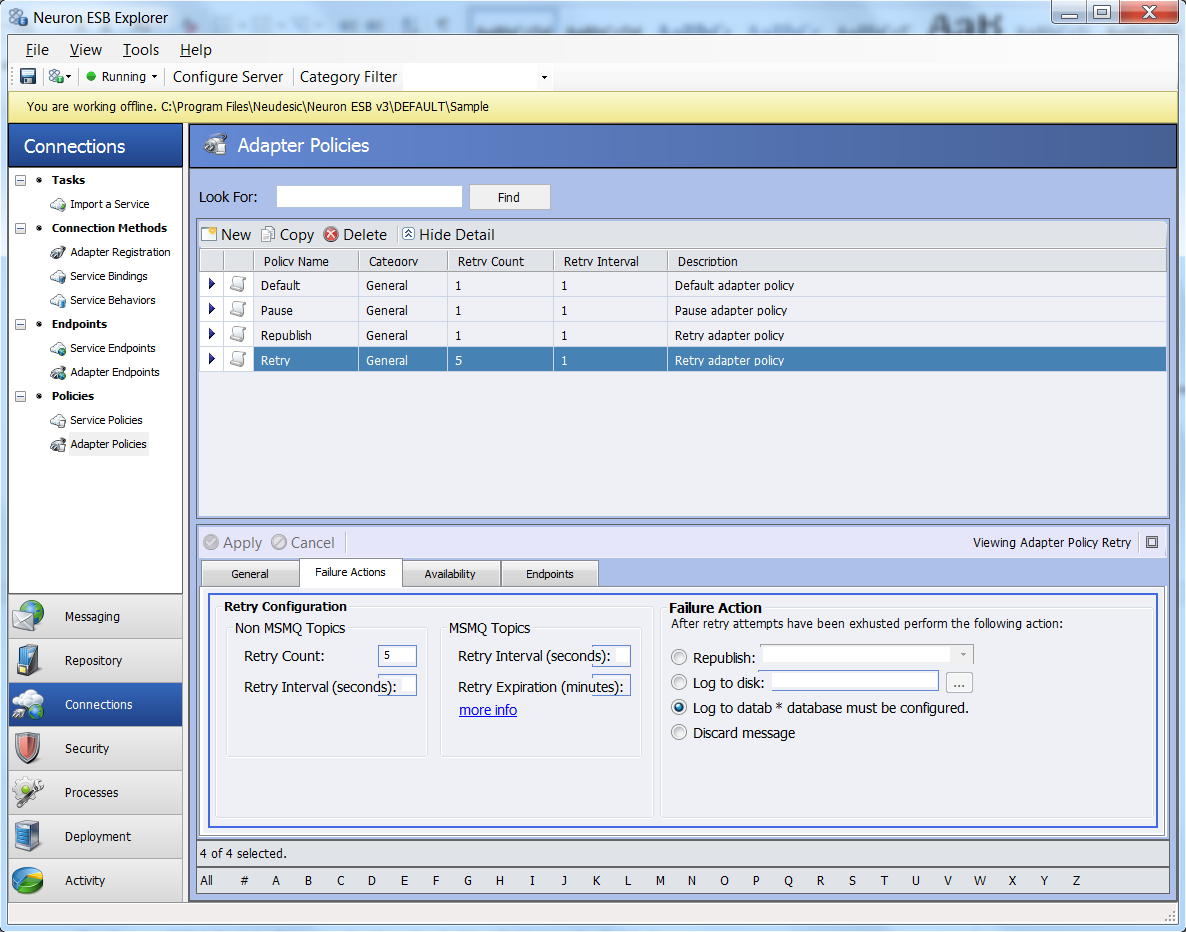Open the Deployment section icon

[26, 836]
